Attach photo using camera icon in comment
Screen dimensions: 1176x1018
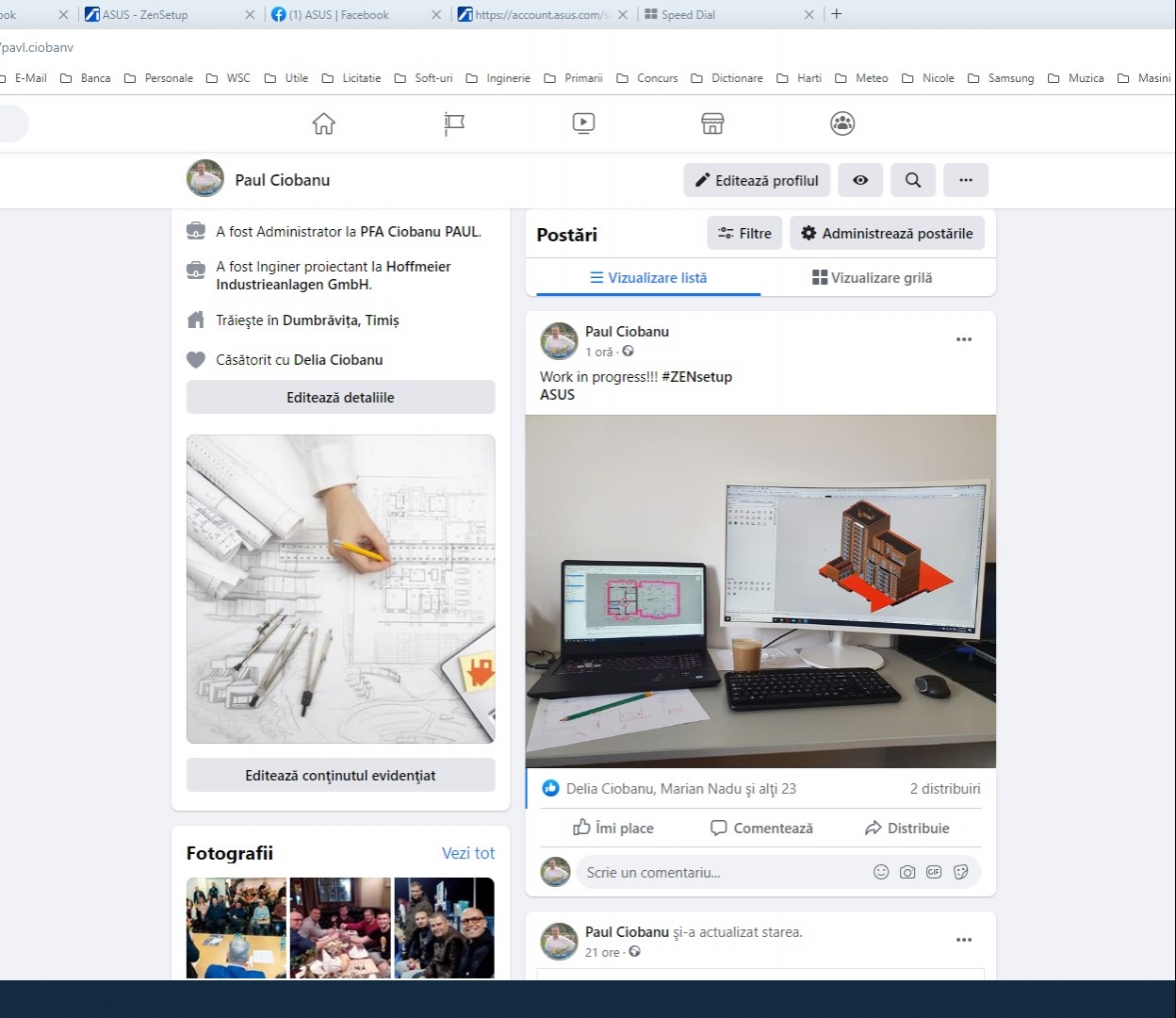[x=907, y=872]
